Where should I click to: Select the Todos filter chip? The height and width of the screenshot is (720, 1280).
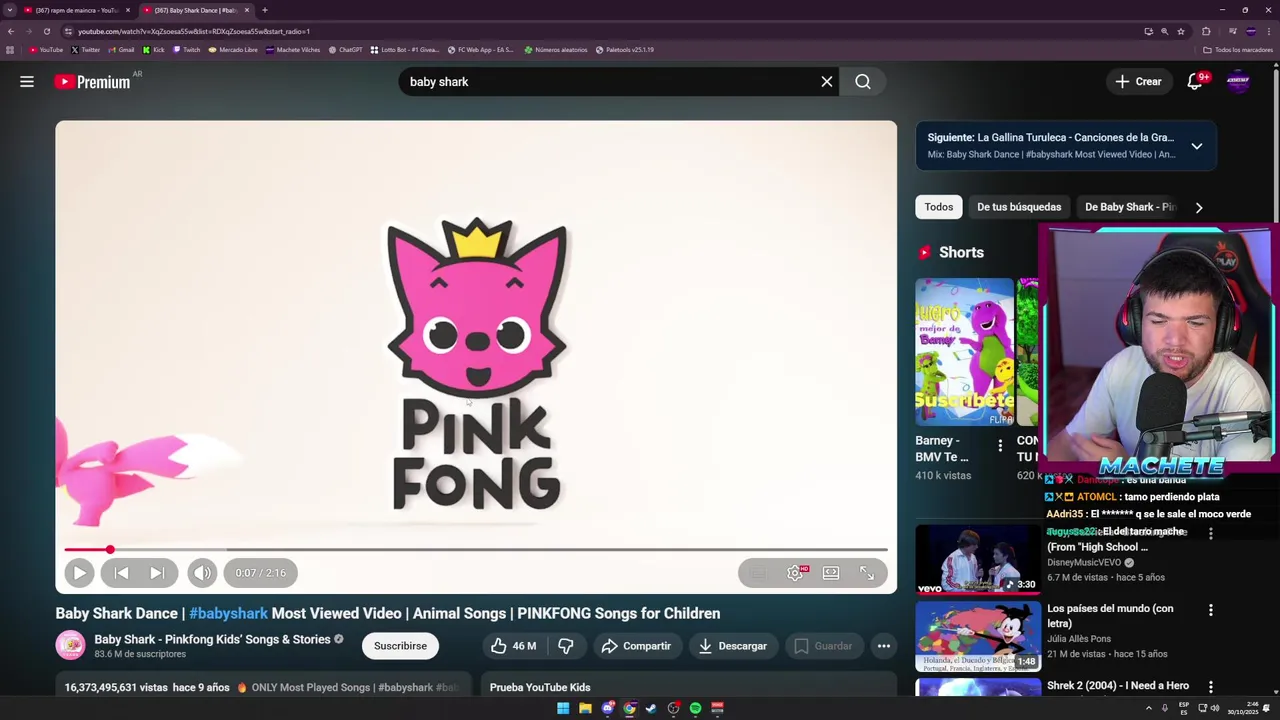point(938,207)
